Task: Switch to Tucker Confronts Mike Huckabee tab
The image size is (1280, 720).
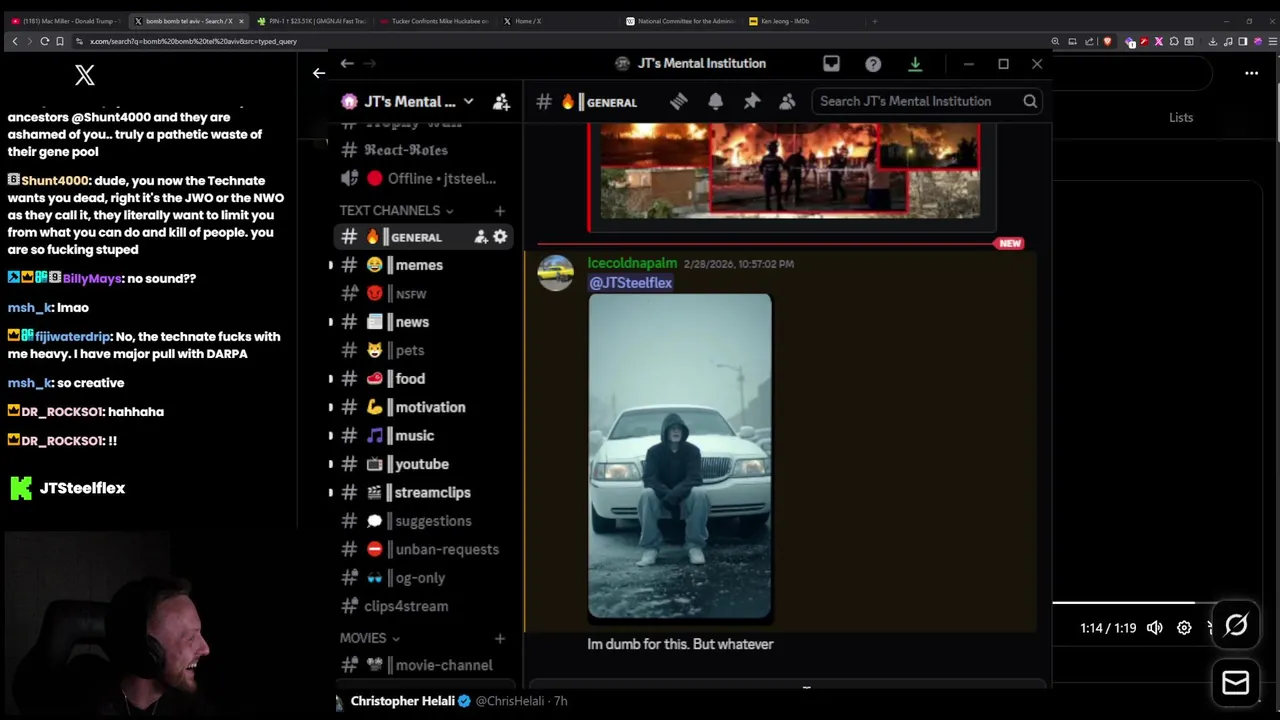Action: 436,21
